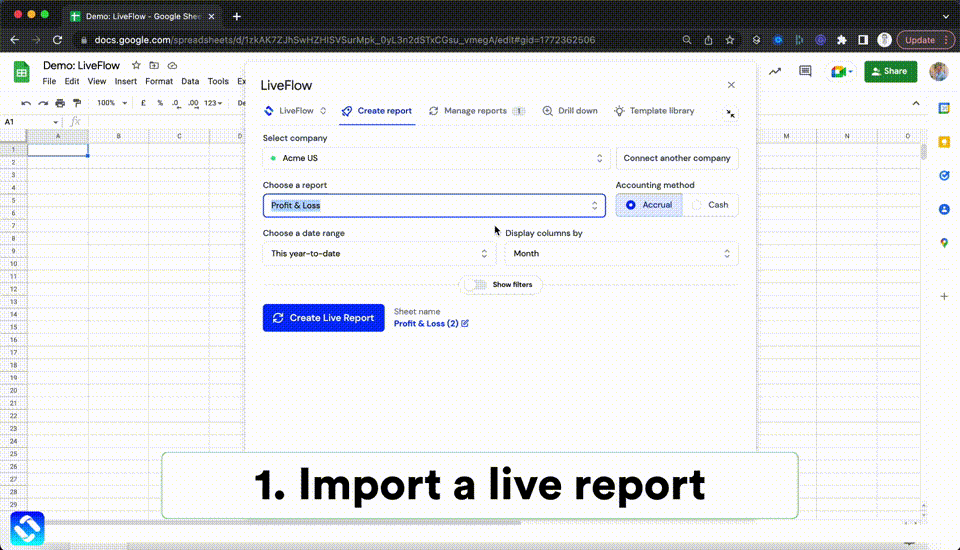Image resolution: width=960 pixels, height=550 pixels.
Task: Star the Demo: LiveFlow document
Action: pyautogui.click(x=136, y=66)
